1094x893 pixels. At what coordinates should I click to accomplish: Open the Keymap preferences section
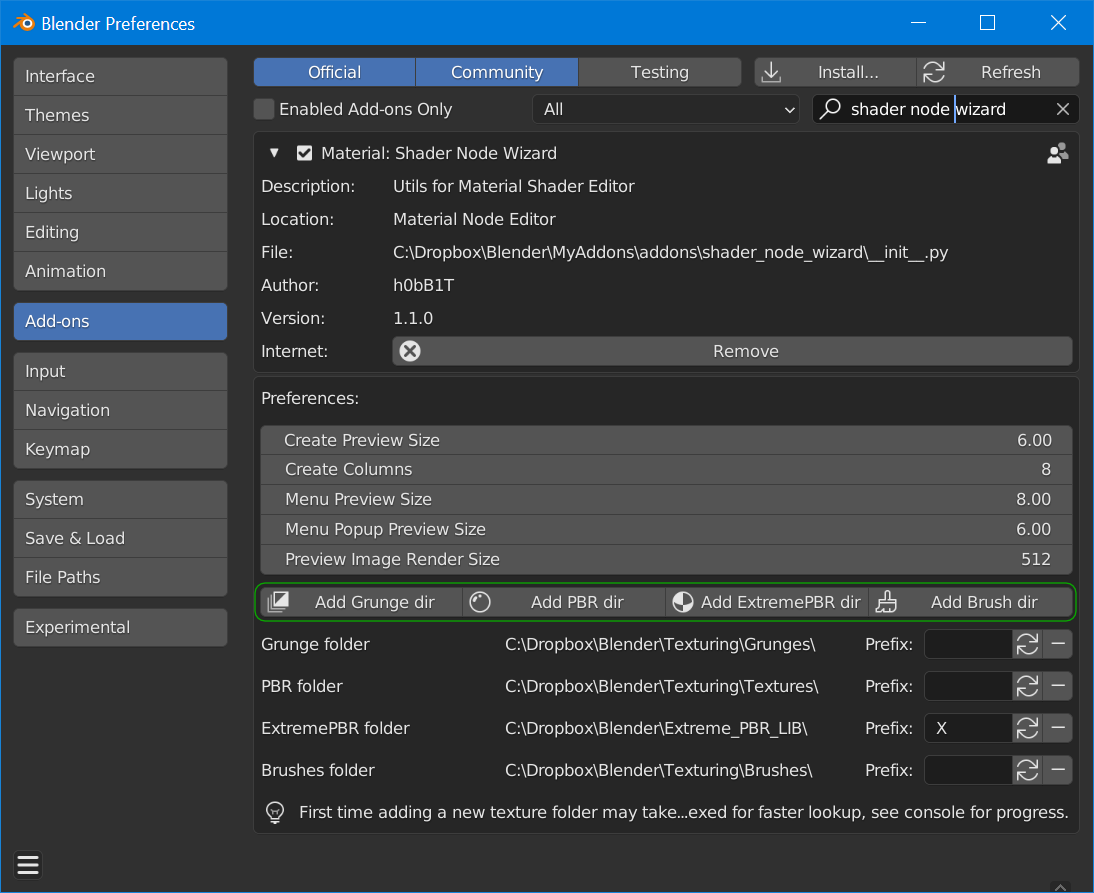click(x=120, y=449)
